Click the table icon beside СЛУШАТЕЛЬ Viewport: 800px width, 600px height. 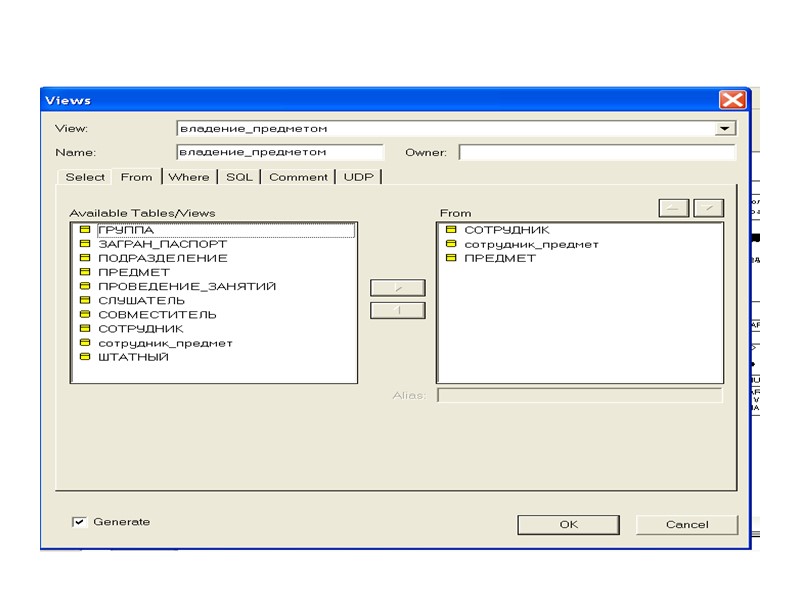click(x=85, y=300)
